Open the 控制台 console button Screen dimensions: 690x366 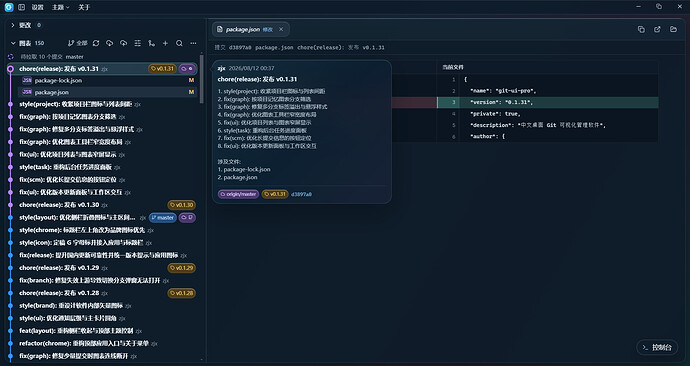[x=657, y=348]
